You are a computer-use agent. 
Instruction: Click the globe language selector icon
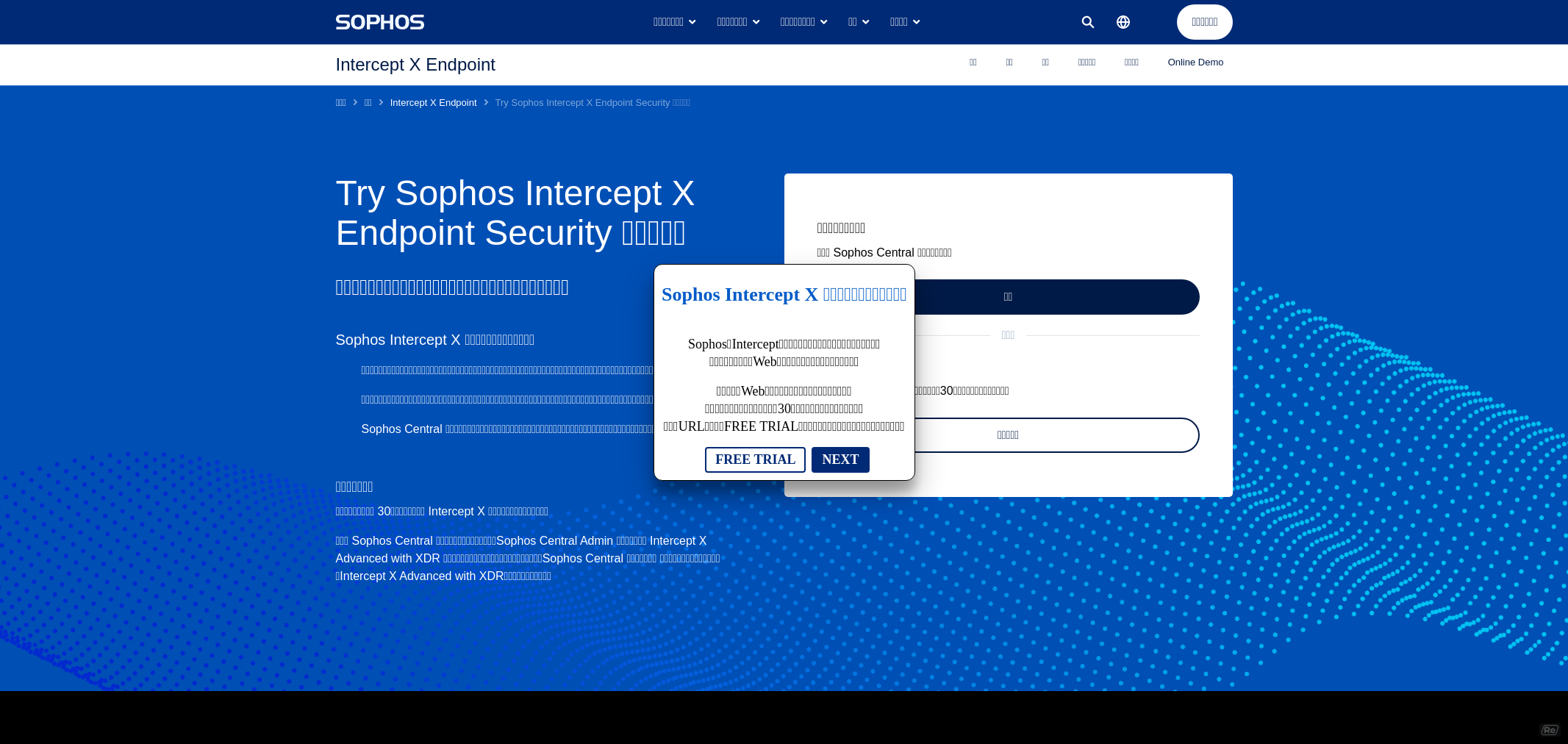[x=1123, y=22]
